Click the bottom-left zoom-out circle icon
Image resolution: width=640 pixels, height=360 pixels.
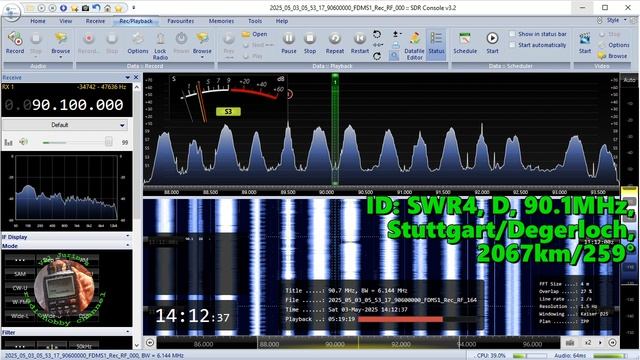(x=150, y=342)
